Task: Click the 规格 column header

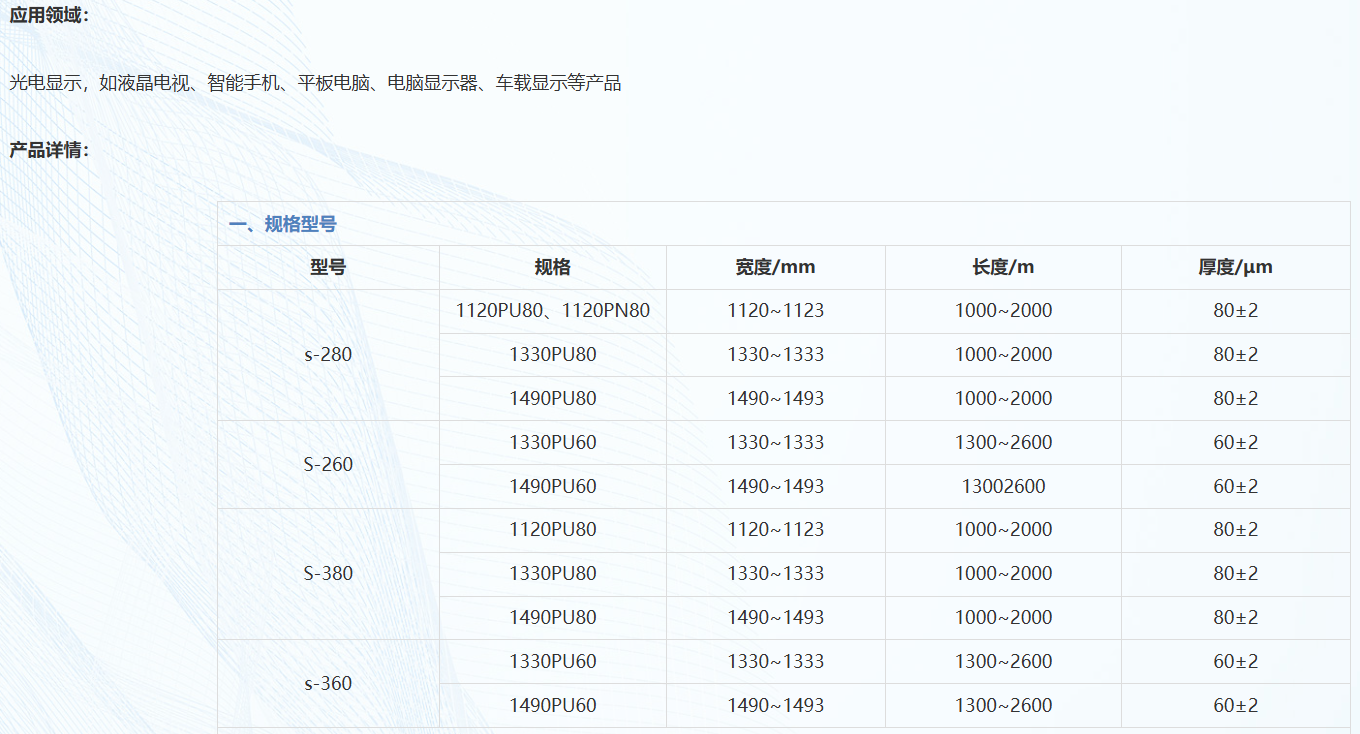Action: (552, 267)
